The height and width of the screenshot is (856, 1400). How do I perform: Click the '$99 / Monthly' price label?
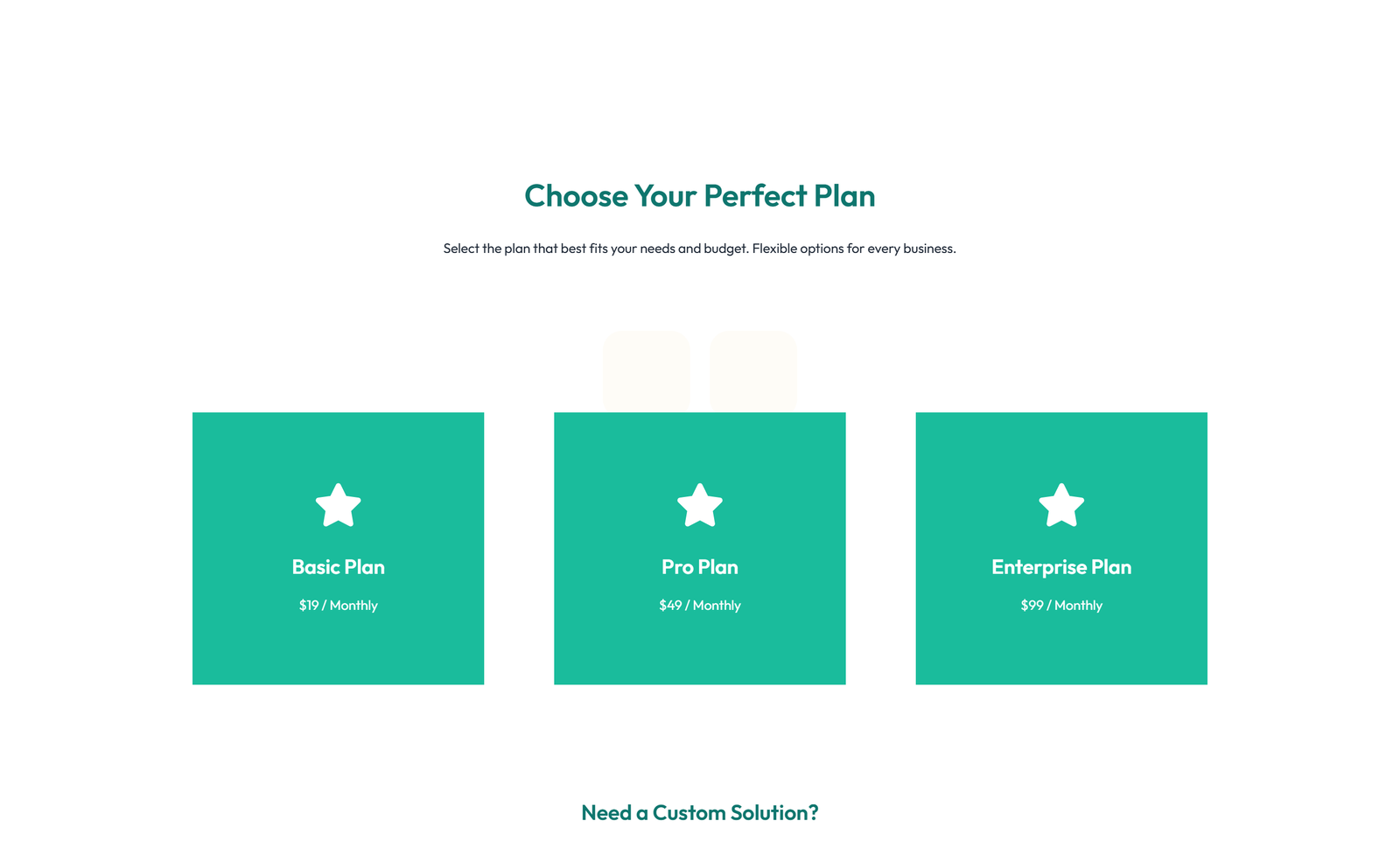pyautogui.click(x=1061, y=605)
